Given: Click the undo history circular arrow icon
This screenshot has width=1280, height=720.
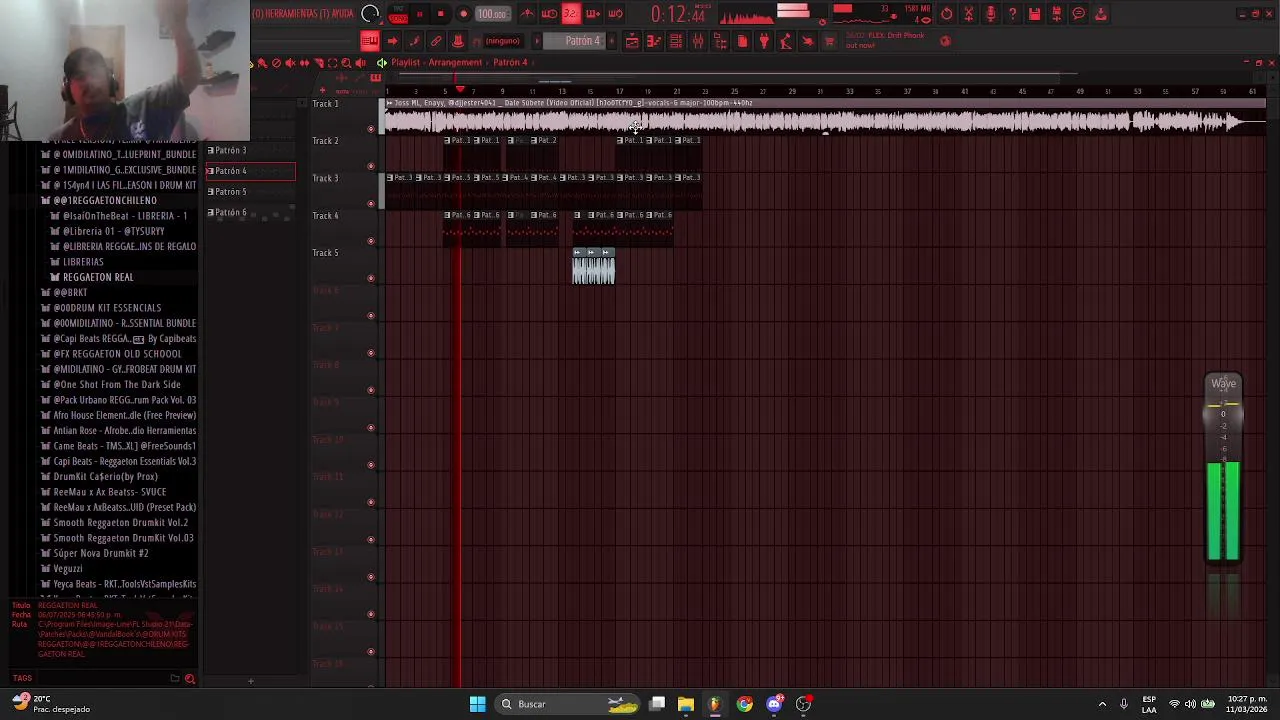Looking at the screenshot, I should (x=946, y=14).
